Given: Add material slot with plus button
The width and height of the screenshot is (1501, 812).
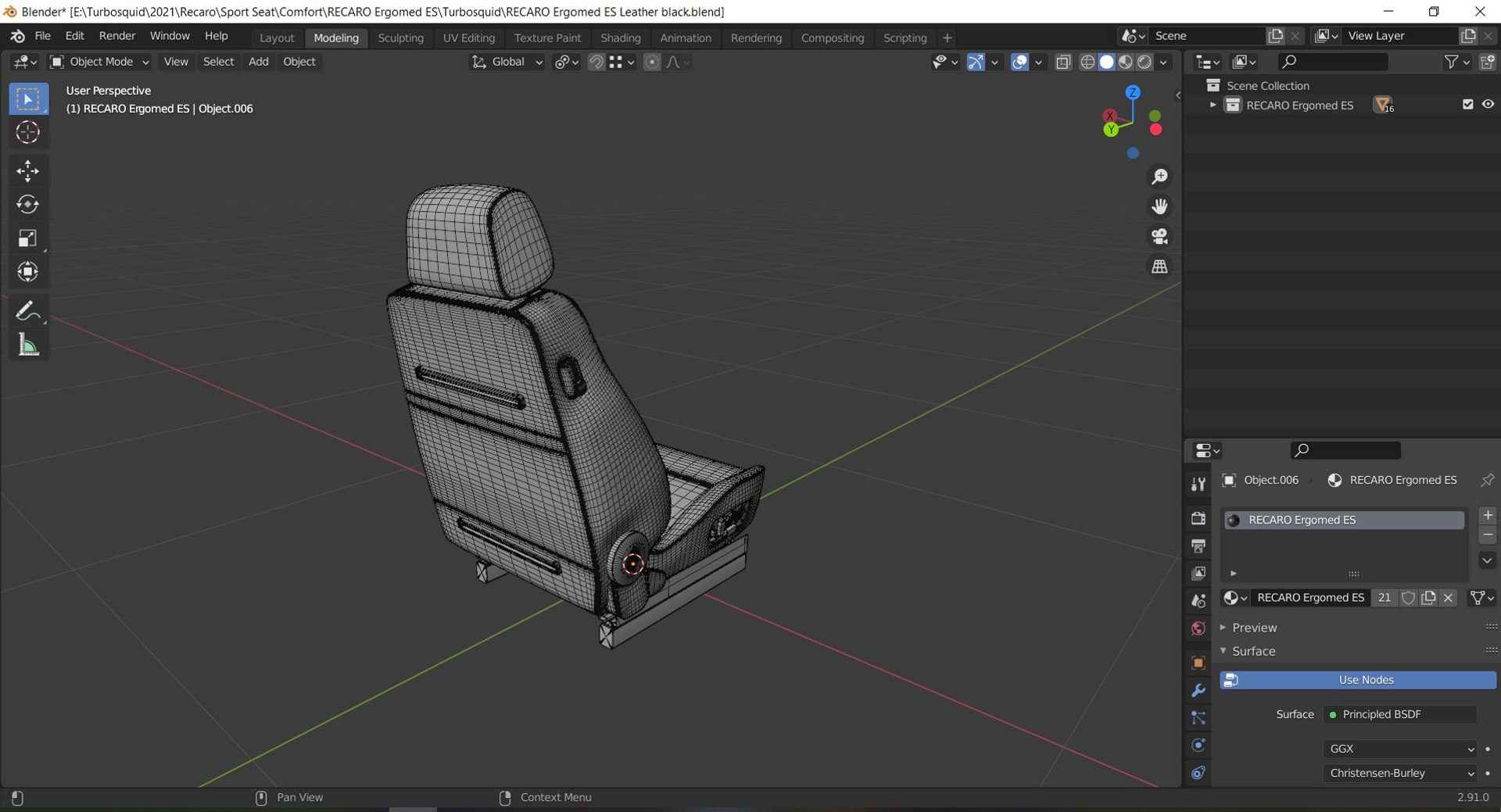Looking at the screenshot, I should (1488, 515).
